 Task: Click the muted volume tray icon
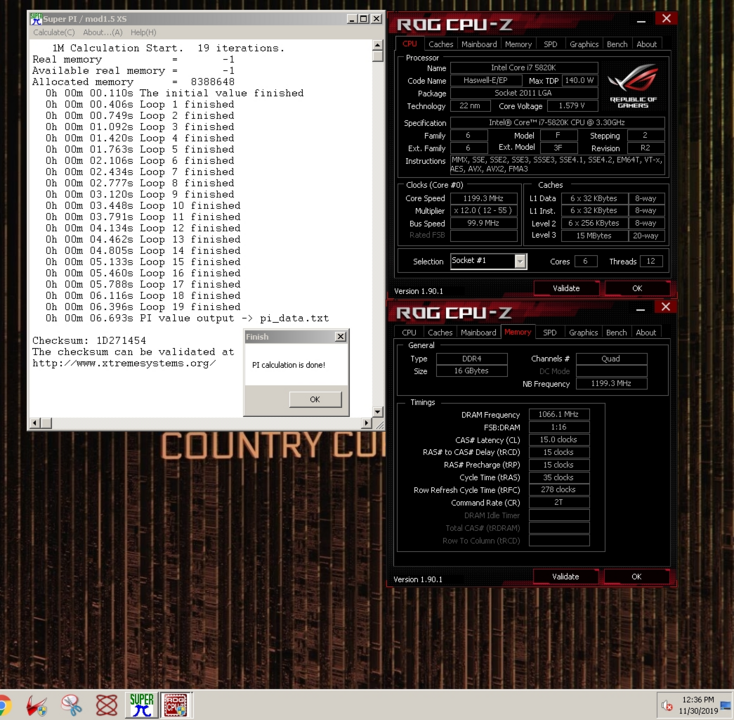[667, 705]
